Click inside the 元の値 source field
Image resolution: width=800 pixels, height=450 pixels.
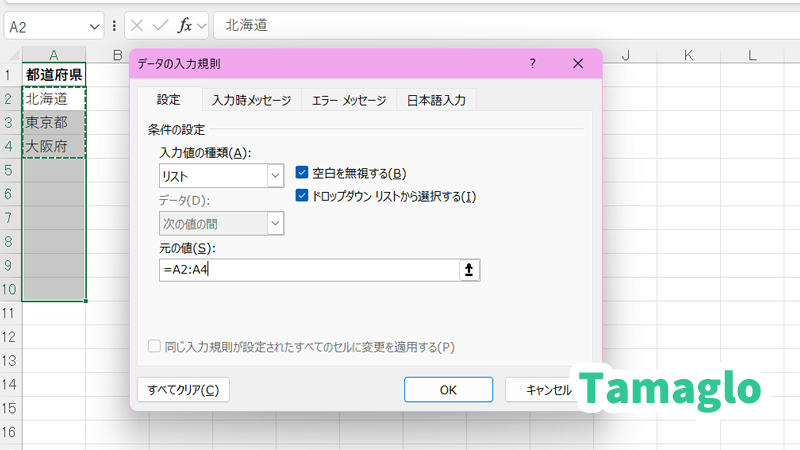click(308, 270)
